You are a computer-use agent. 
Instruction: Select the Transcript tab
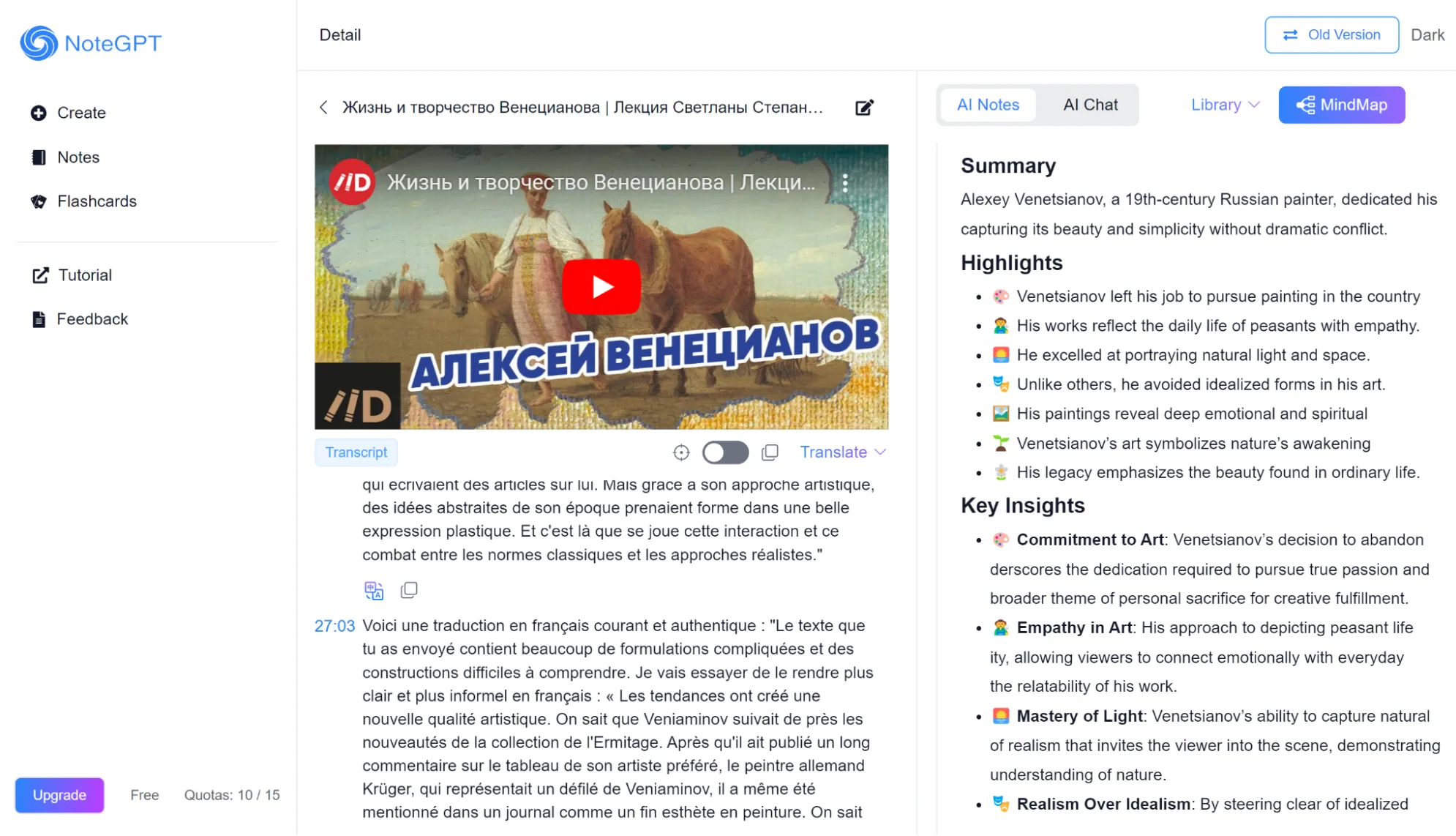pos(356,452)
